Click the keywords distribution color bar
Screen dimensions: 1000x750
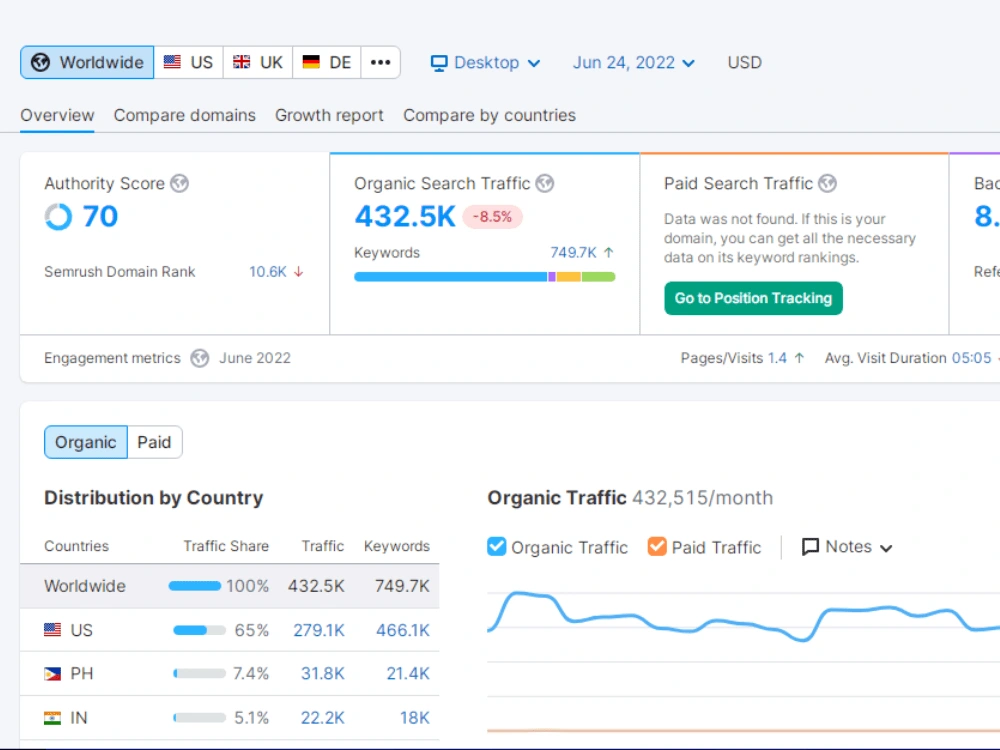click(x=485, y=277)
